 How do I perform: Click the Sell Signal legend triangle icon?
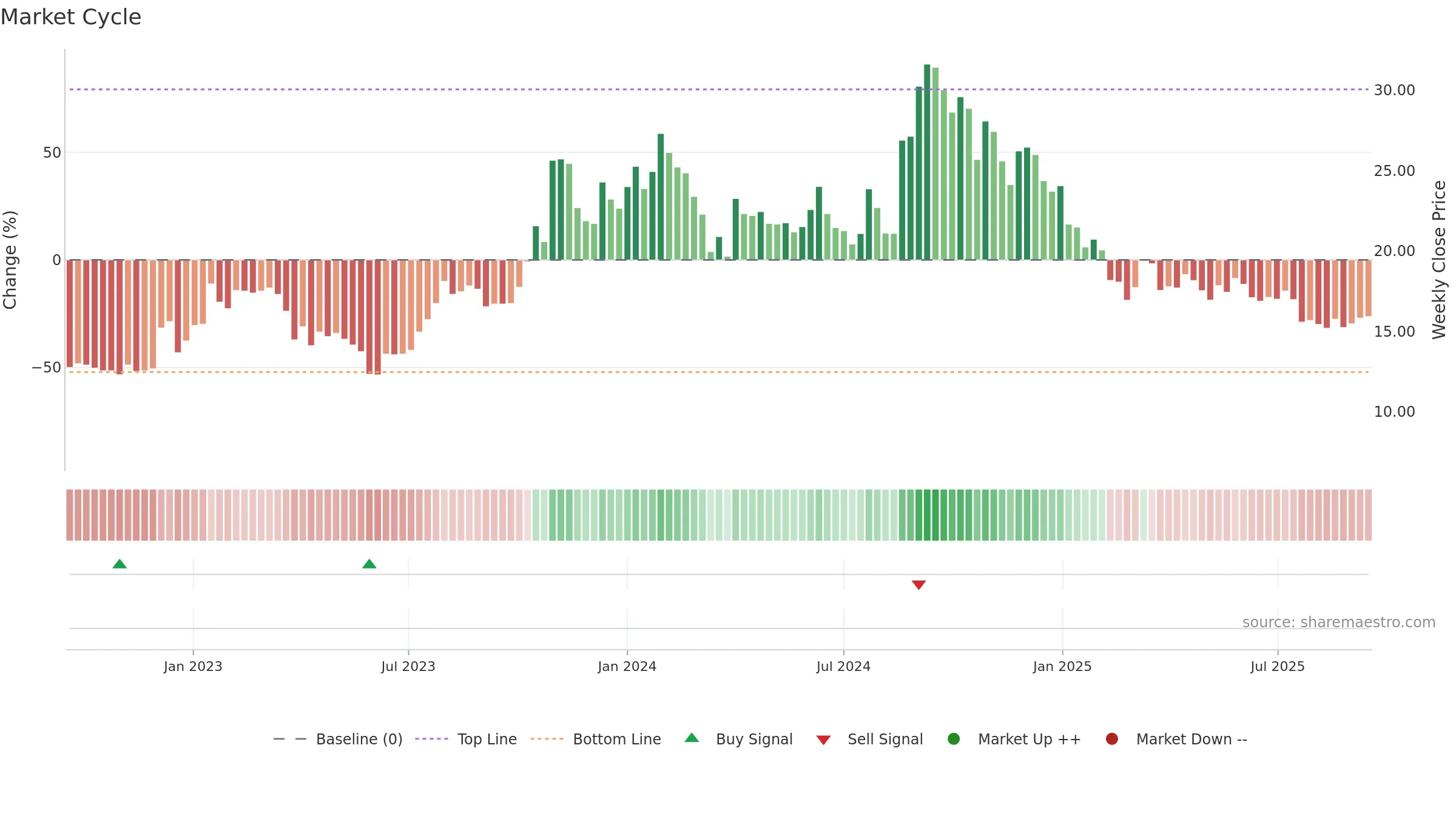pos(823,740)
